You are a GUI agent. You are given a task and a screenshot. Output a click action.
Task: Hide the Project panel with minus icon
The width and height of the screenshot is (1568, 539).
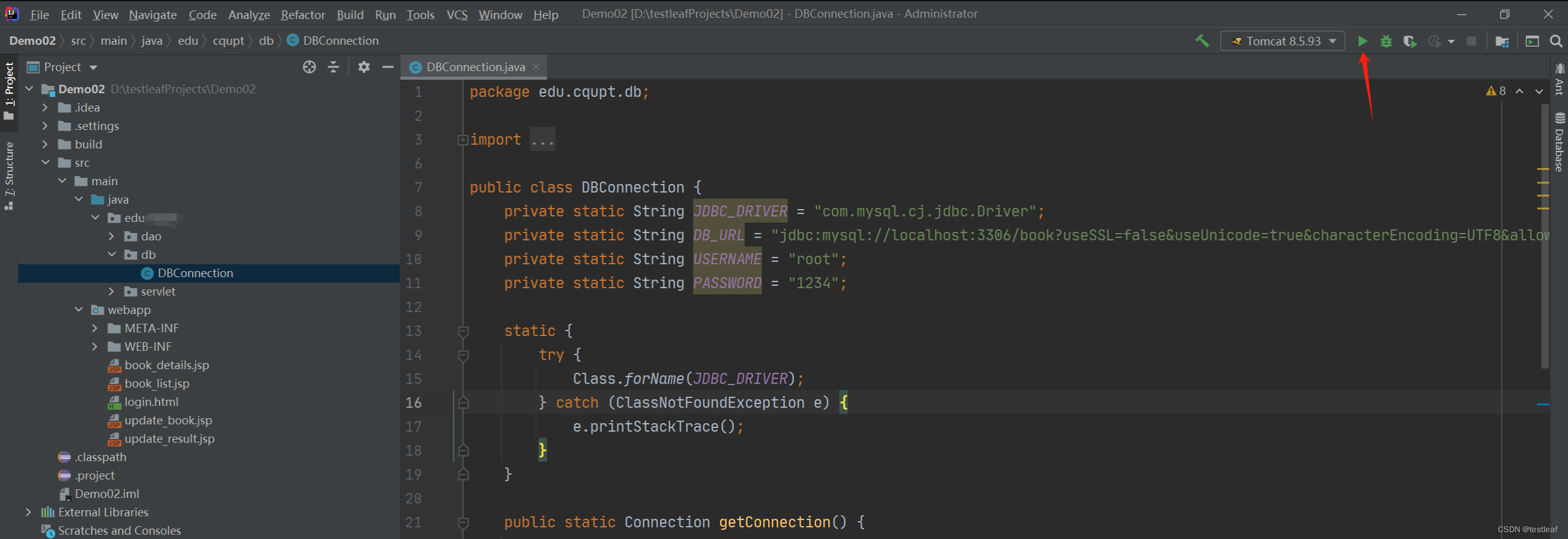pyautogui.click(x=388, y=67)
